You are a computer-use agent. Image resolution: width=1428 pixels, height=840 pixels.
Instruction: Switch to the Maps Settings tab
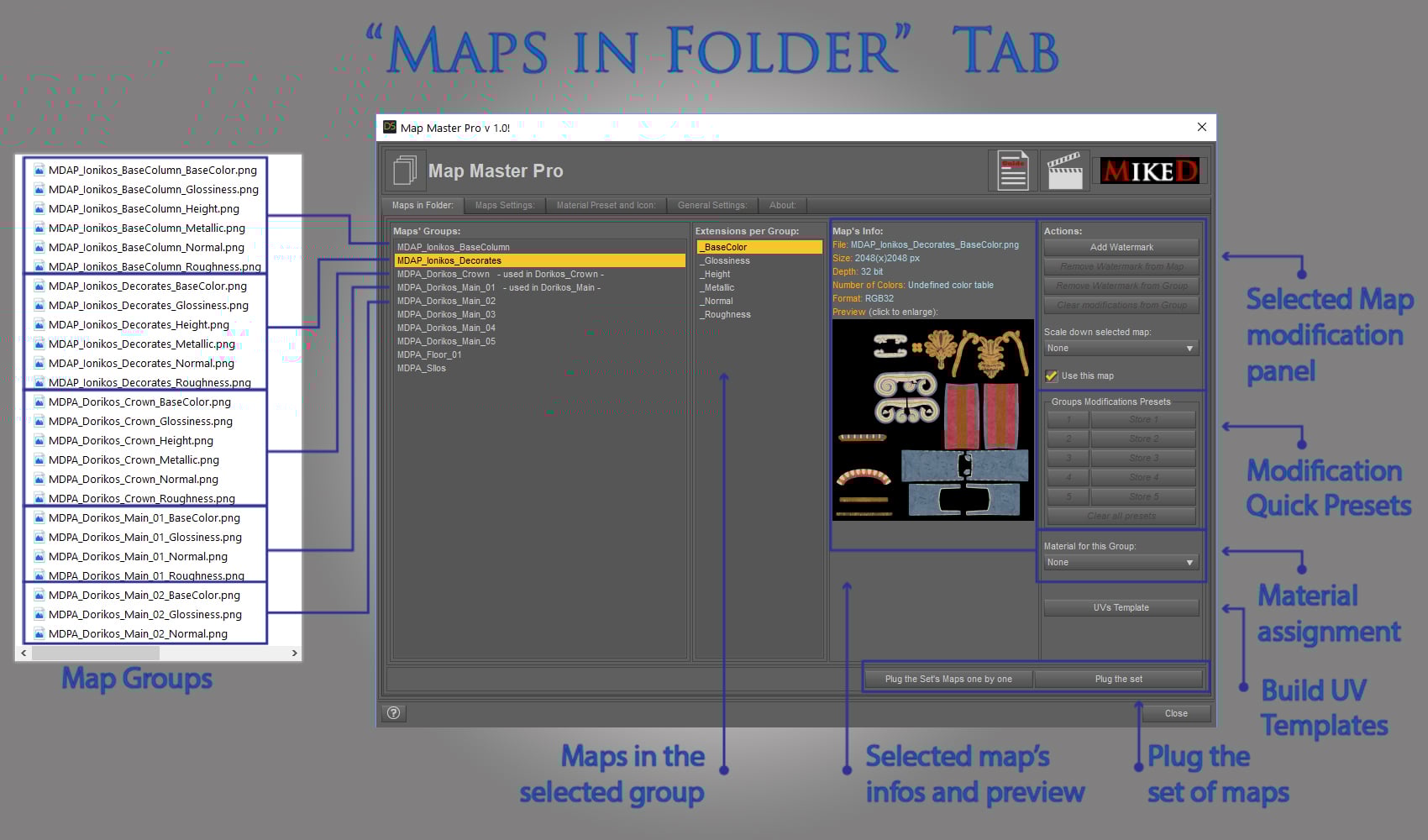tap(505, 205)
